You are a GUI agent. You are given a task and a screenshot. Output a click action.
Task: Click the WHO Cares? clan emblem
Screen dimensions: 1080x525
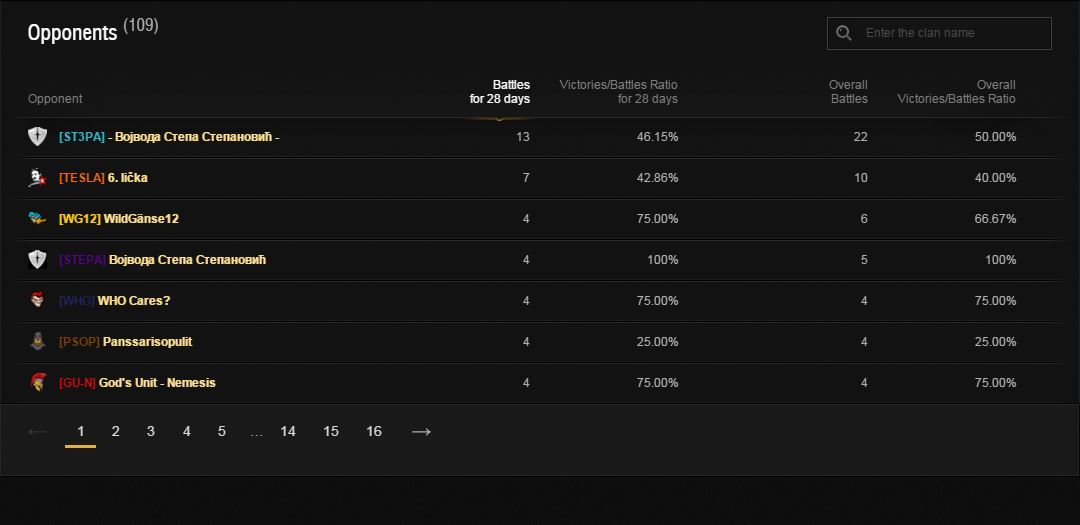[37, 301]
